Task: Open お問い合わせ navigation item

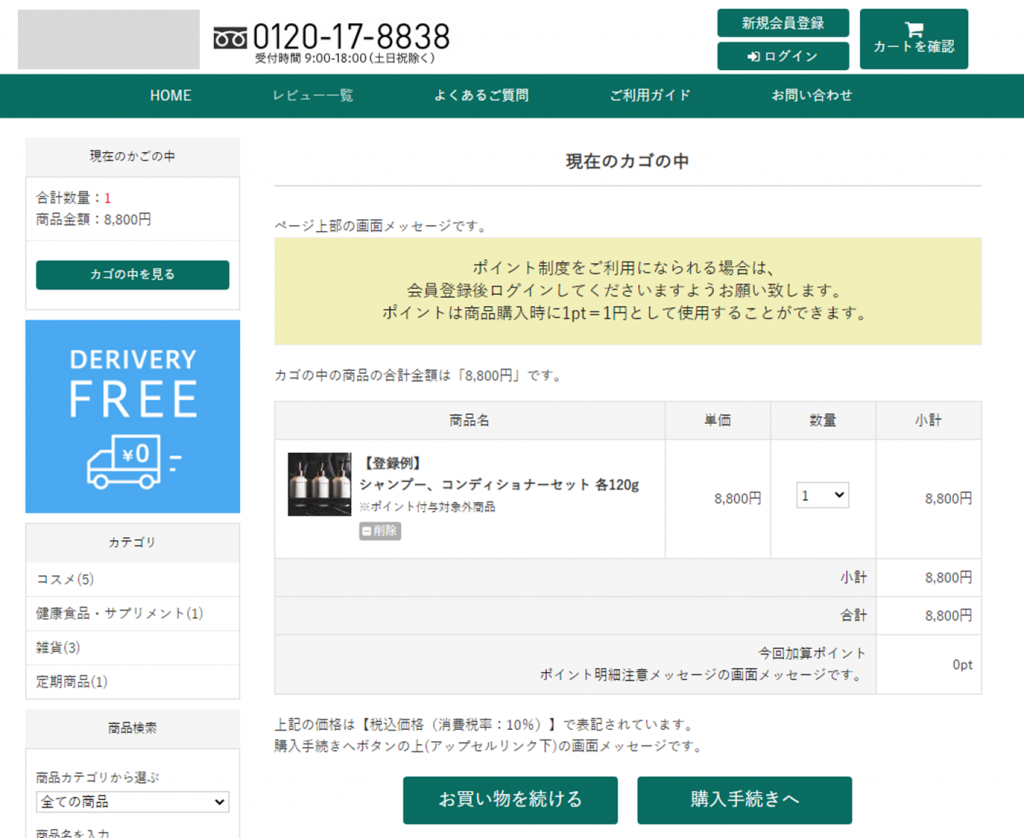Action: [812, 96]
